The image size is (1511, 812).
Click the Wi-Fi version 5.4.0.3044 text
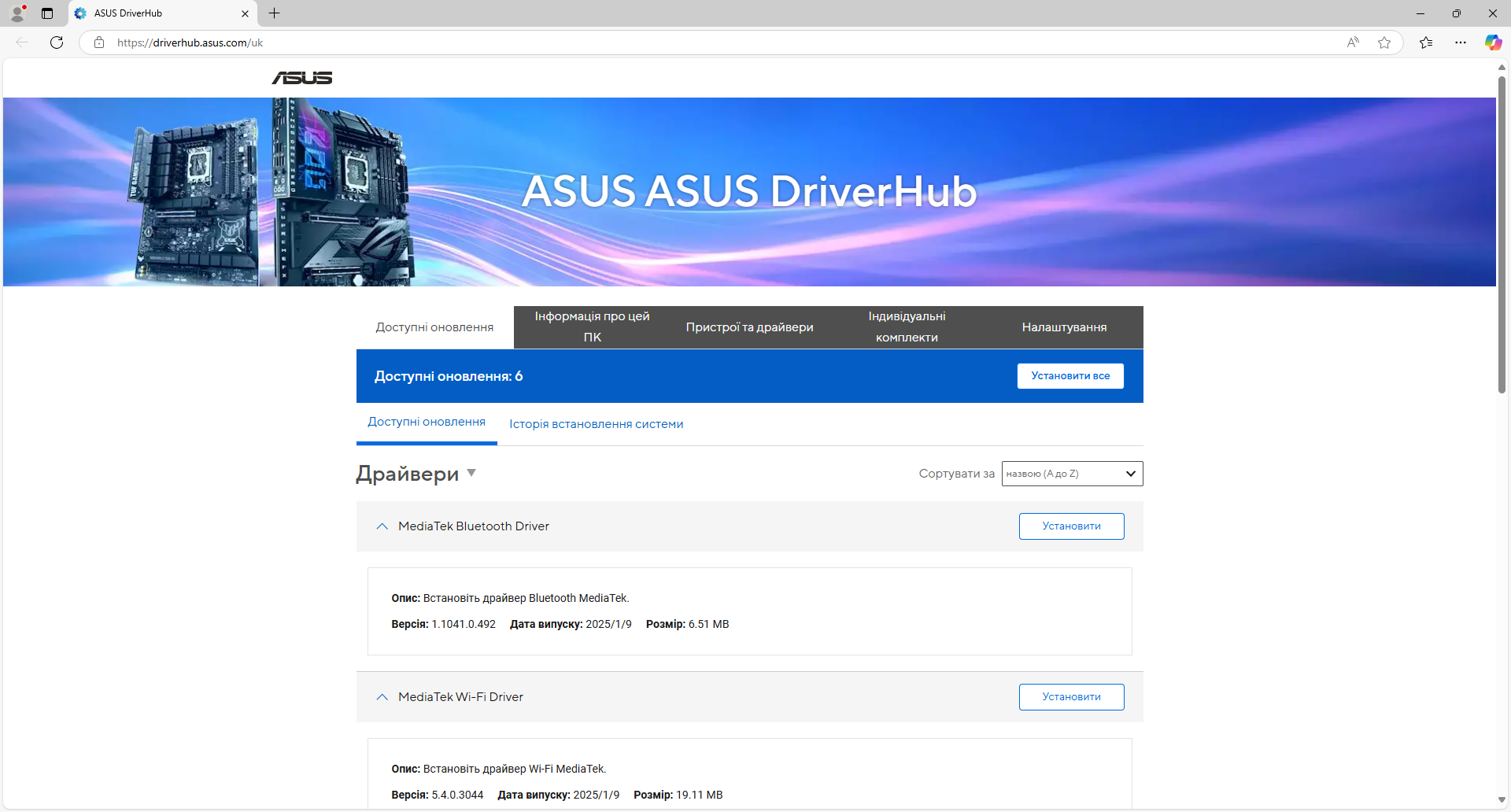click(x=438, y=795)
